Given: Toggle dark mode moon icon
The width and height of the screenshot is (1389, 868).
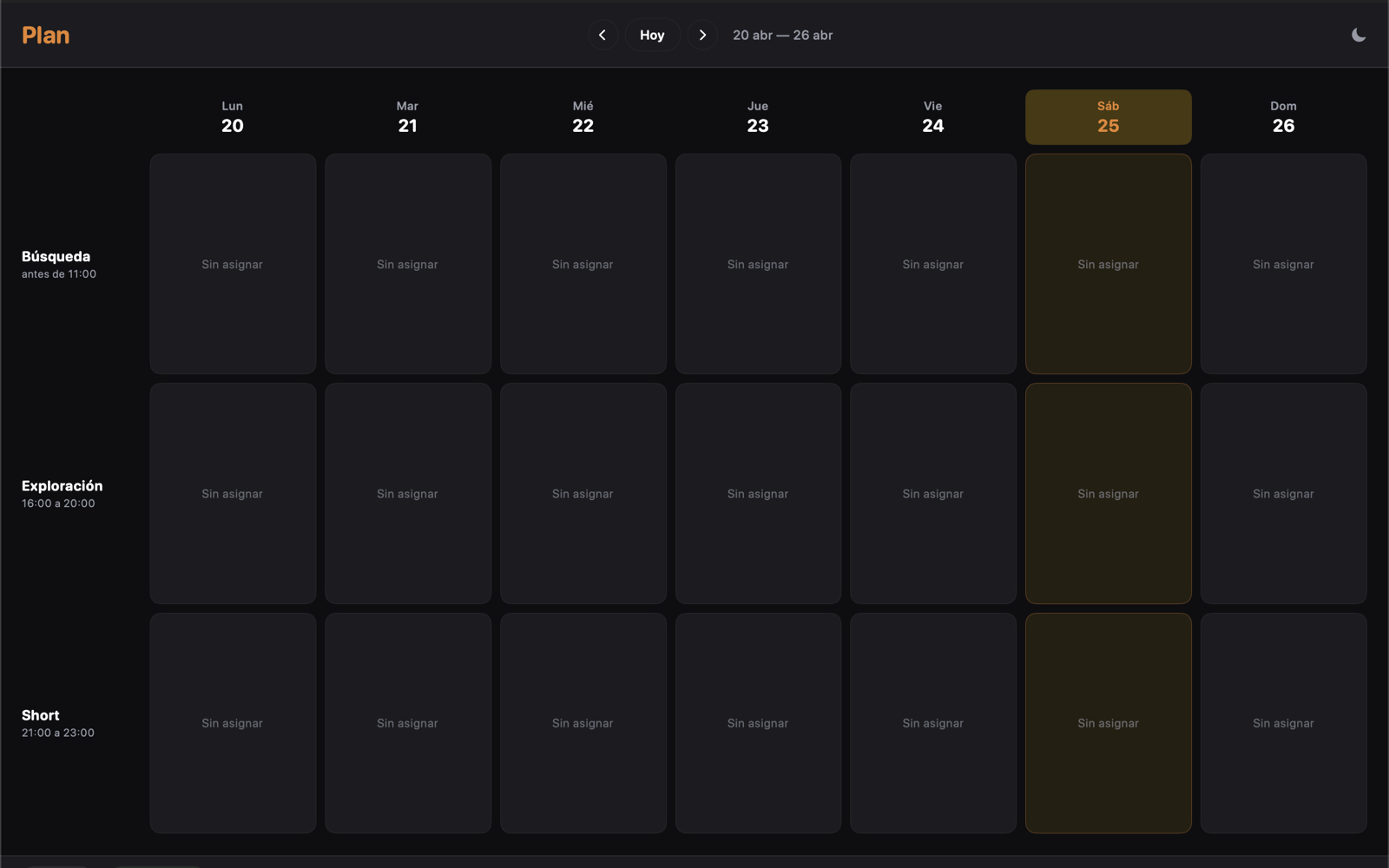Looking at the screenshot, I should pyautogui.click(x=1358, y=36).
